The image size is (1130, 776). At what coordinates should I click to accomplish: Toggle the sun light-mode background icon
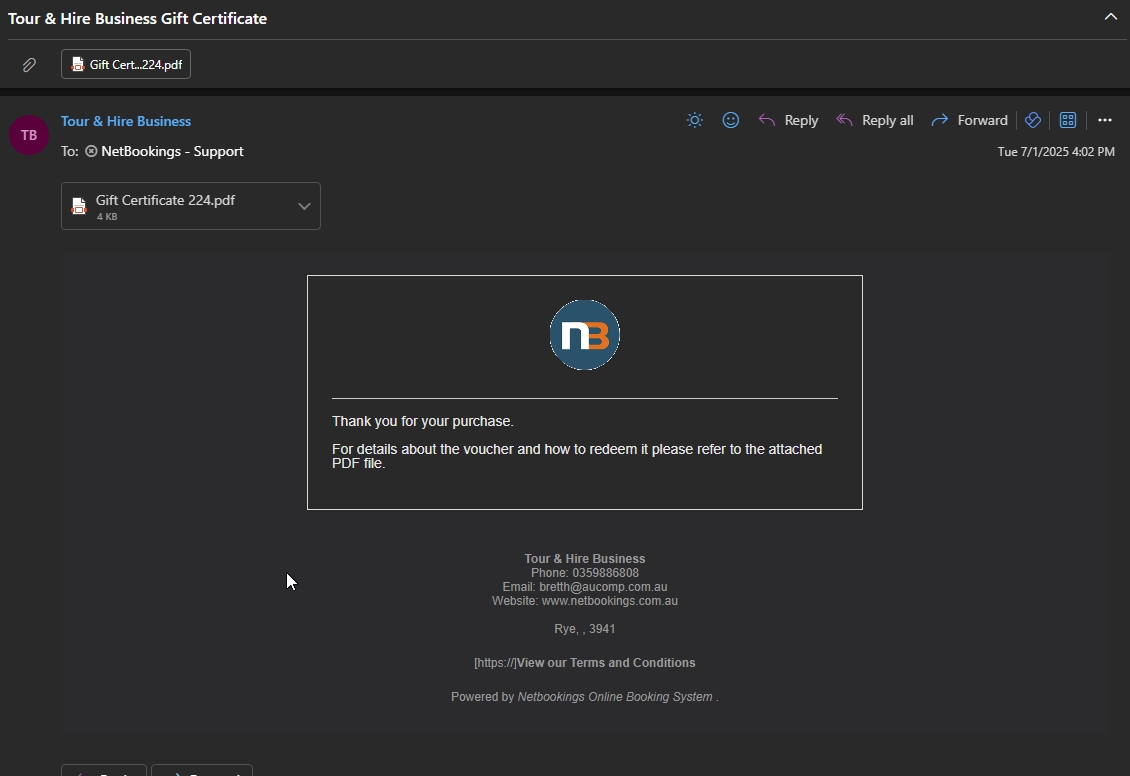point(695,120)
